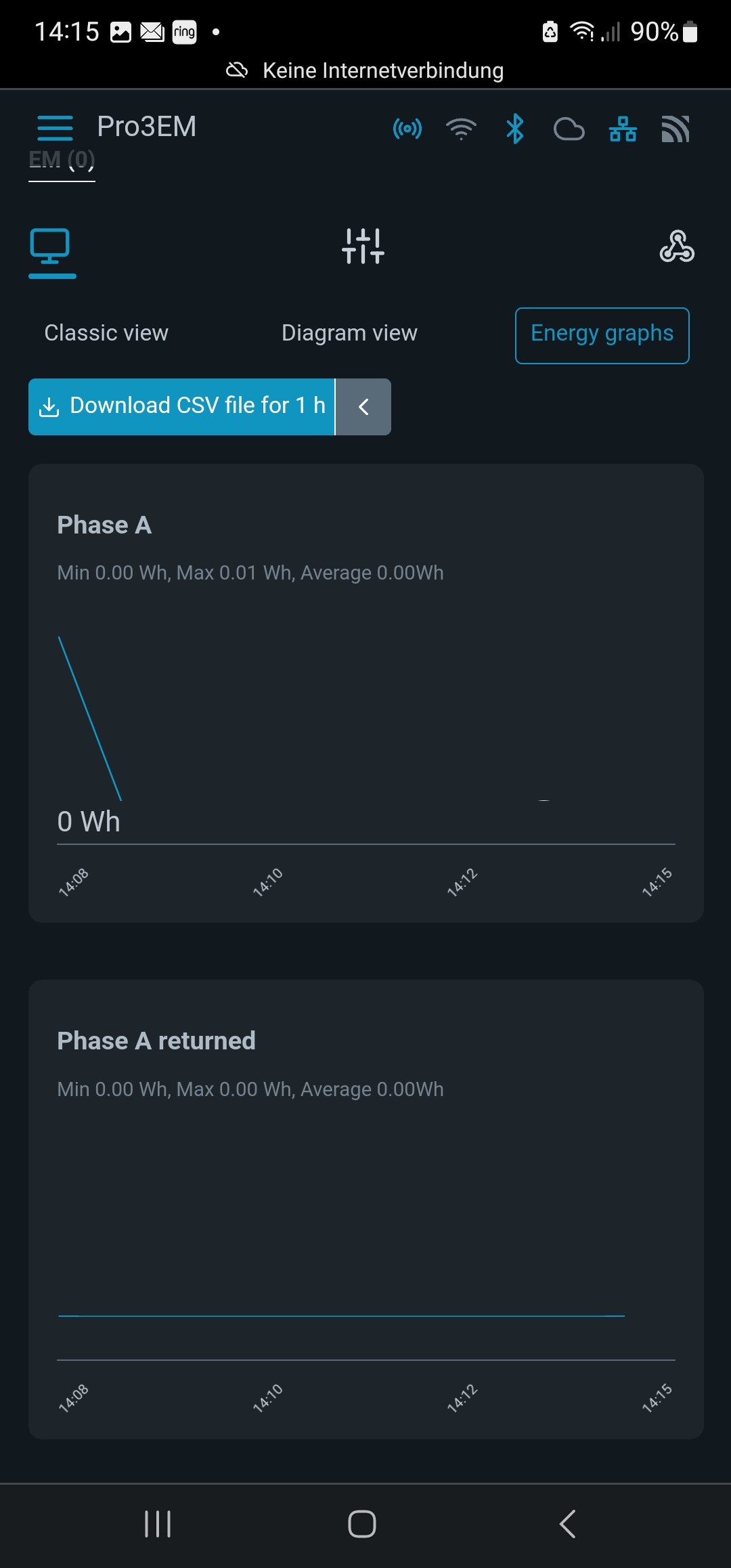Download CSV file for 1 h
This screenshot has width=731, height=1568.
point(182,406)
